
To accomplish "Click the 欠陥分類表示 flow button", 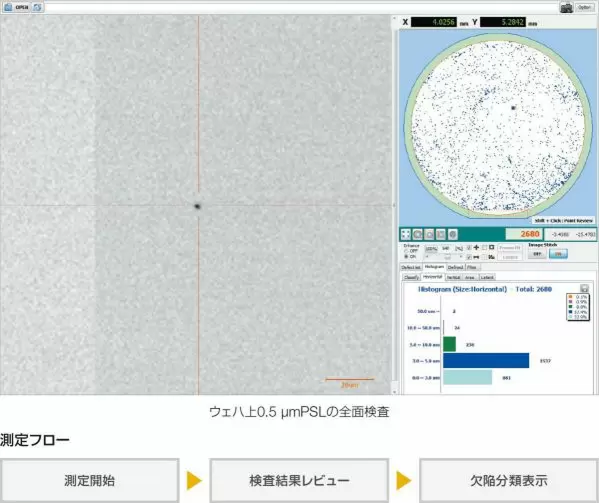I will click(x=509, y=480).
